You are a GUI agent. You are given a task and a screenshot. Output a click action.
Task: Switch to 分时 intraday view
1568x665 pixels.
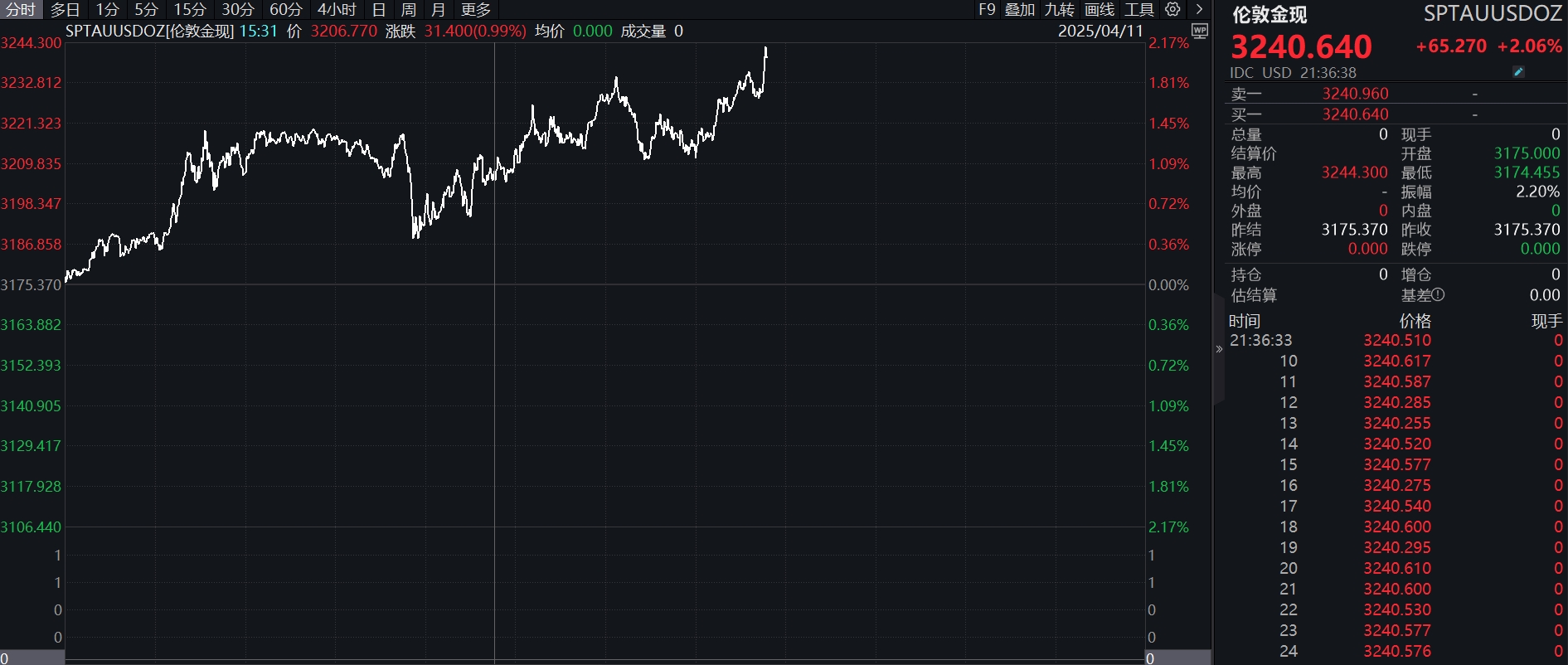(21, 10)
